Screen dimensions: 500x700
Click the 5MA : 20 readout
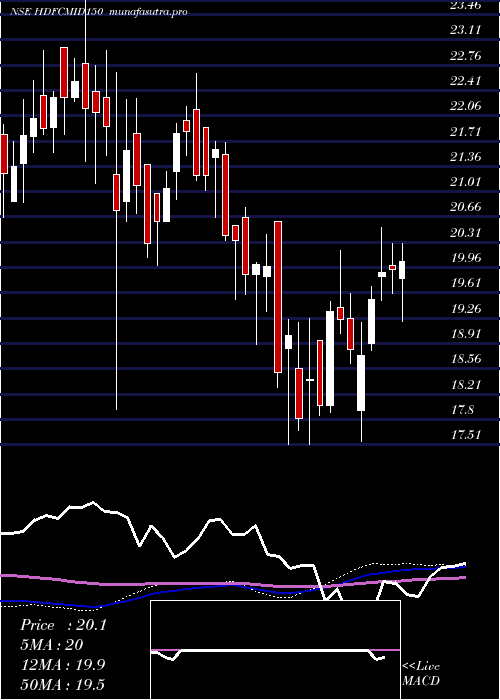[52, 644]
